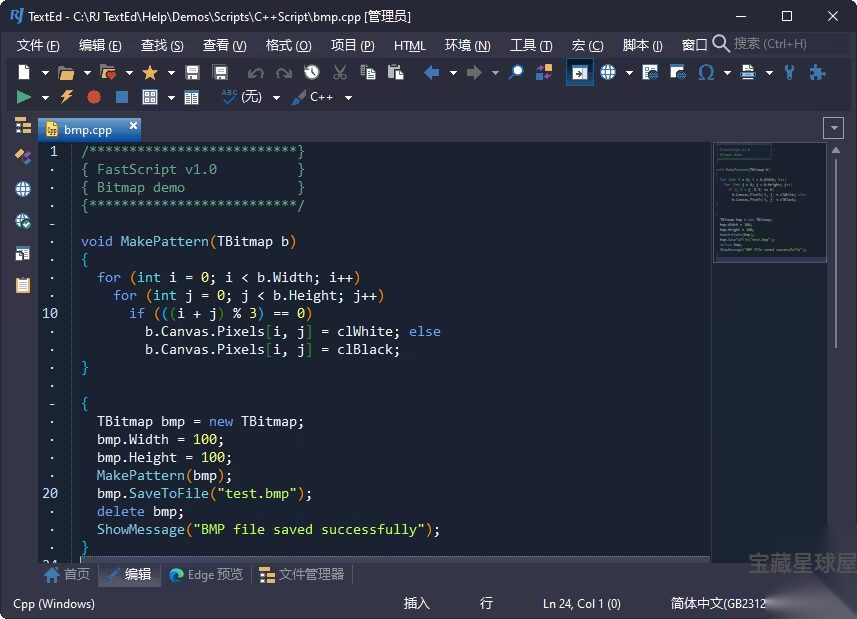
Task: Switch to the 文件管理器 tab
Action: click(301, 574)
